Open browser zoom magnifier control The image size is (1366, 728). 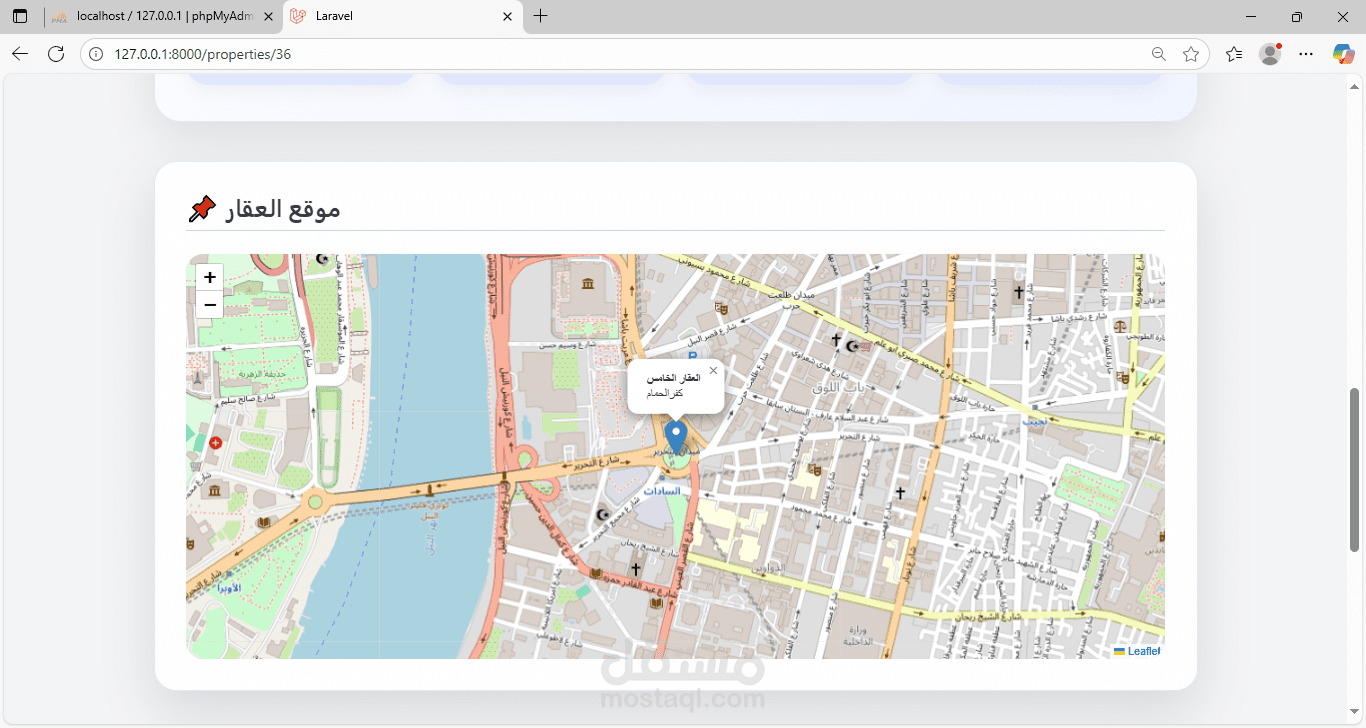point(1158,54)
